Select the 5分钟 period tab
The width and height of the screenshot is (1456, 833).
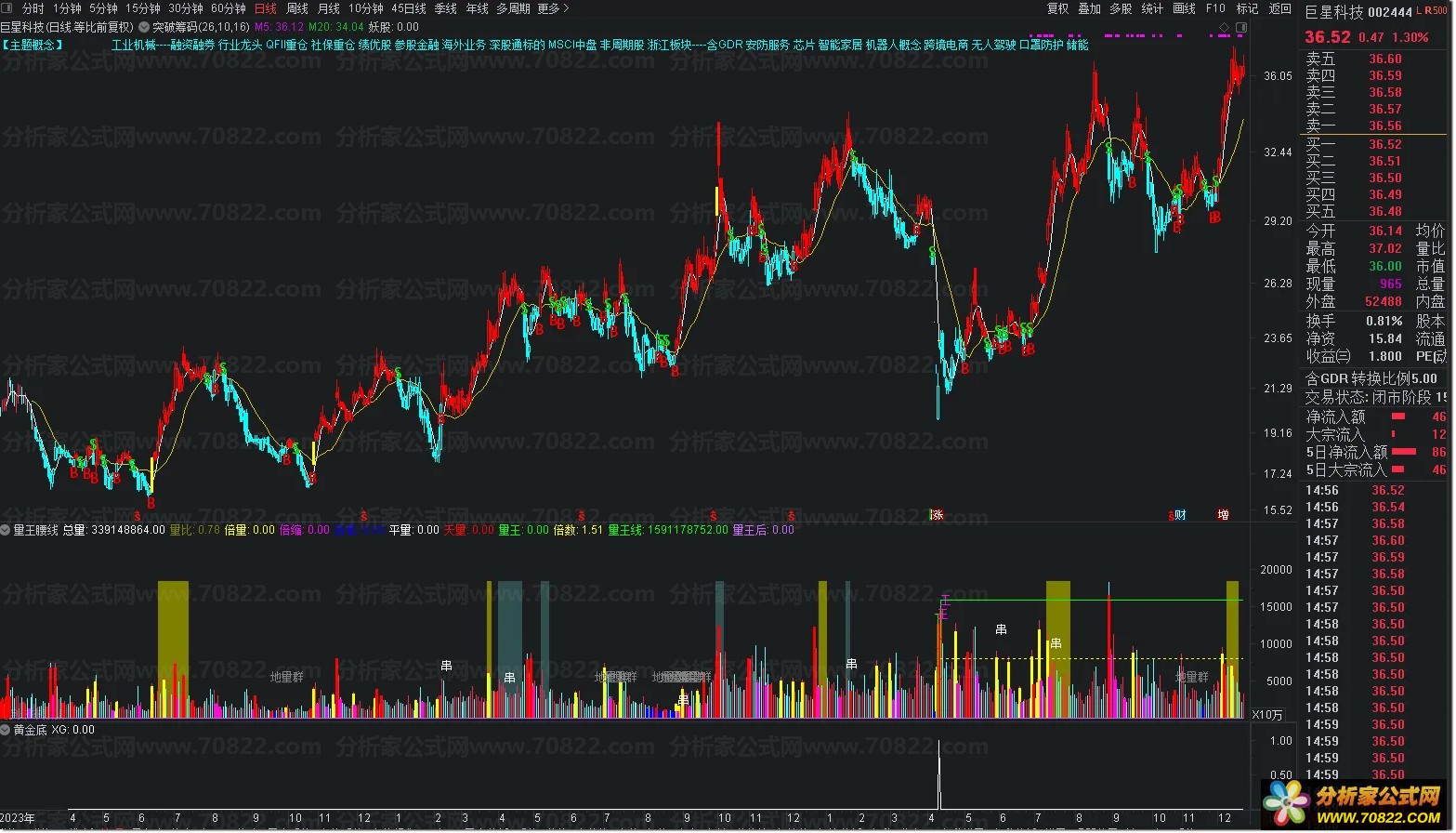pos(104,8)
